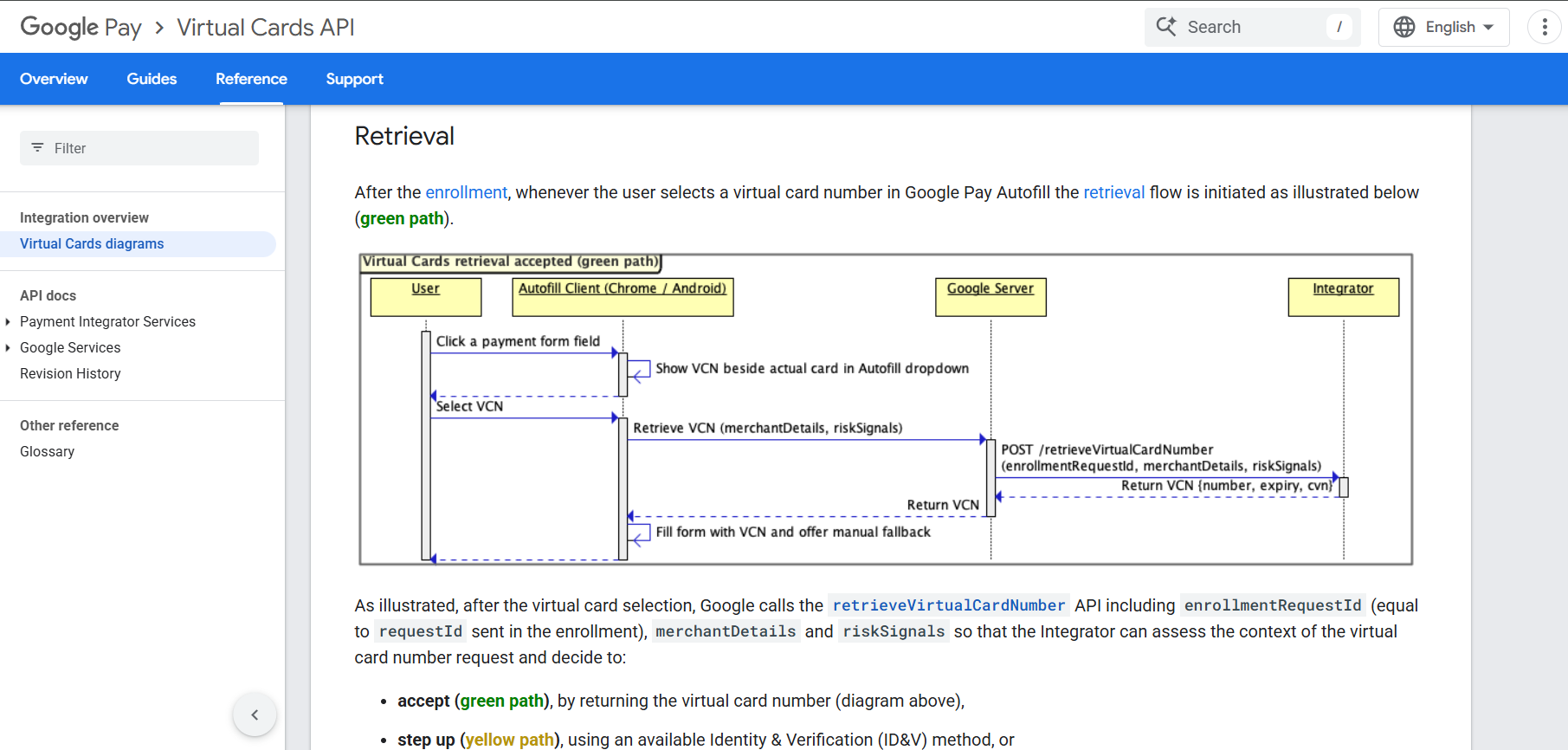Click the Other reference sidebar heading
The width and height of the screenshot is (1568, 750).
(x=69, y=425)
